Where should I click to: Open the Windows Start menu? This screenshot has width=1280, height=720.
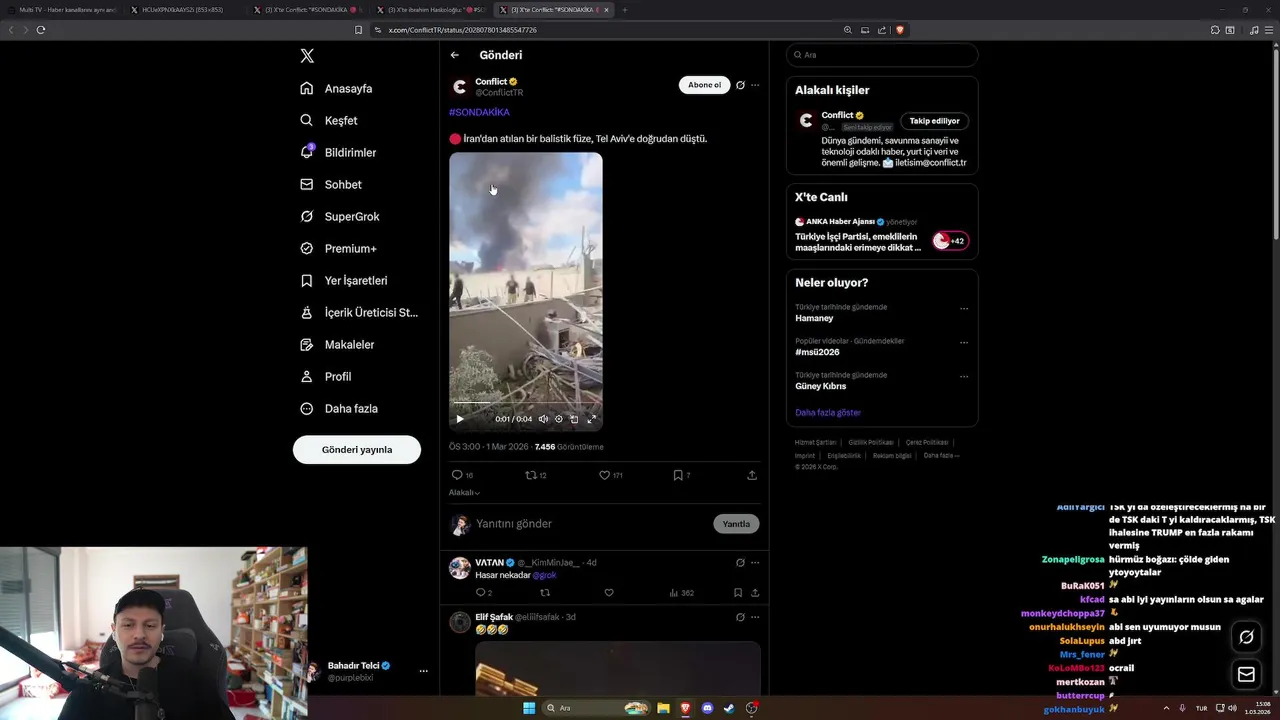(529, 708)
